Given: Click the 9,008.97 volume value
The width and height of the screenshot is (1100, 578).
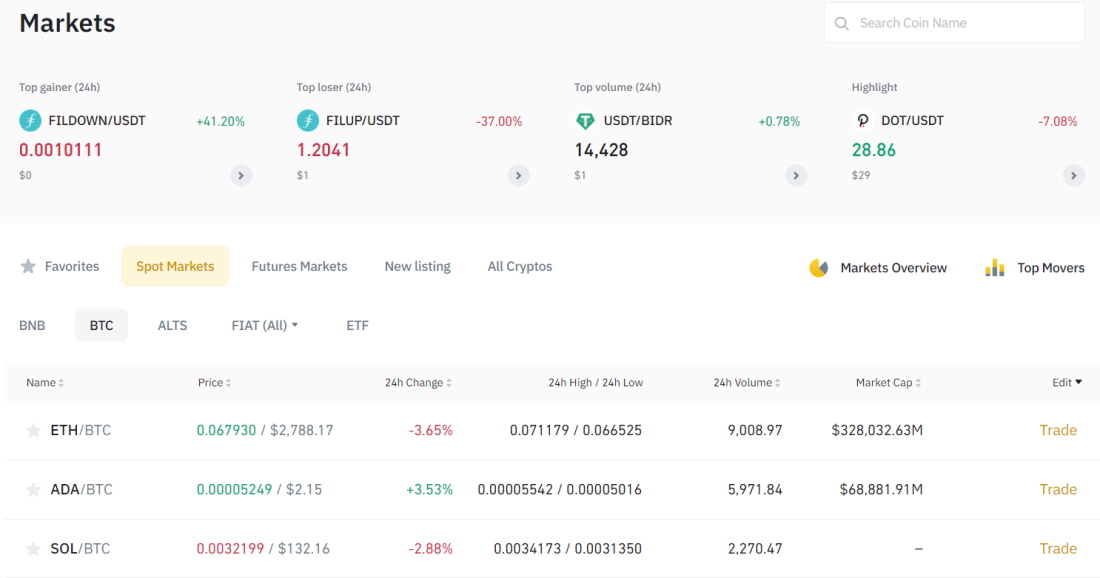Looking at the screenshot, I should pyautogui.click(x=755, y=430).
